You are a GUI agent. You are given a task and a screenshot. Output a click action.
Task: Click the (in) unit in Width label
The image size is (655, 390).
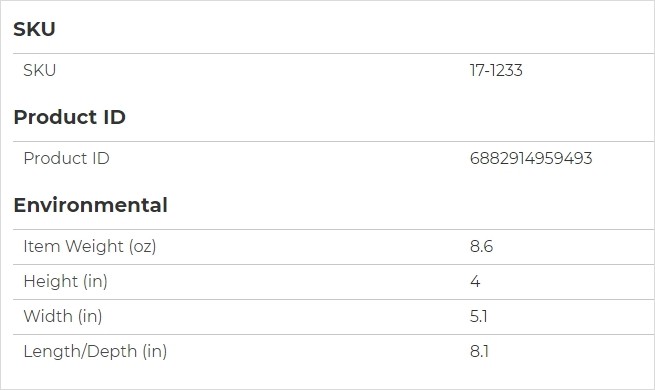pyautogui.click(x=90, y=316)
